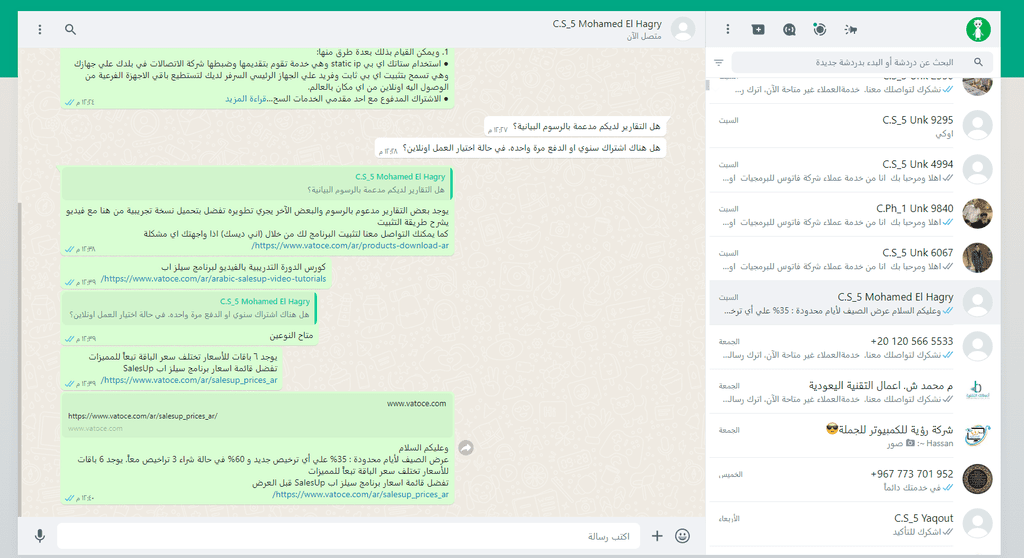Open www.vatoce.com link preview card

(257, 416)
